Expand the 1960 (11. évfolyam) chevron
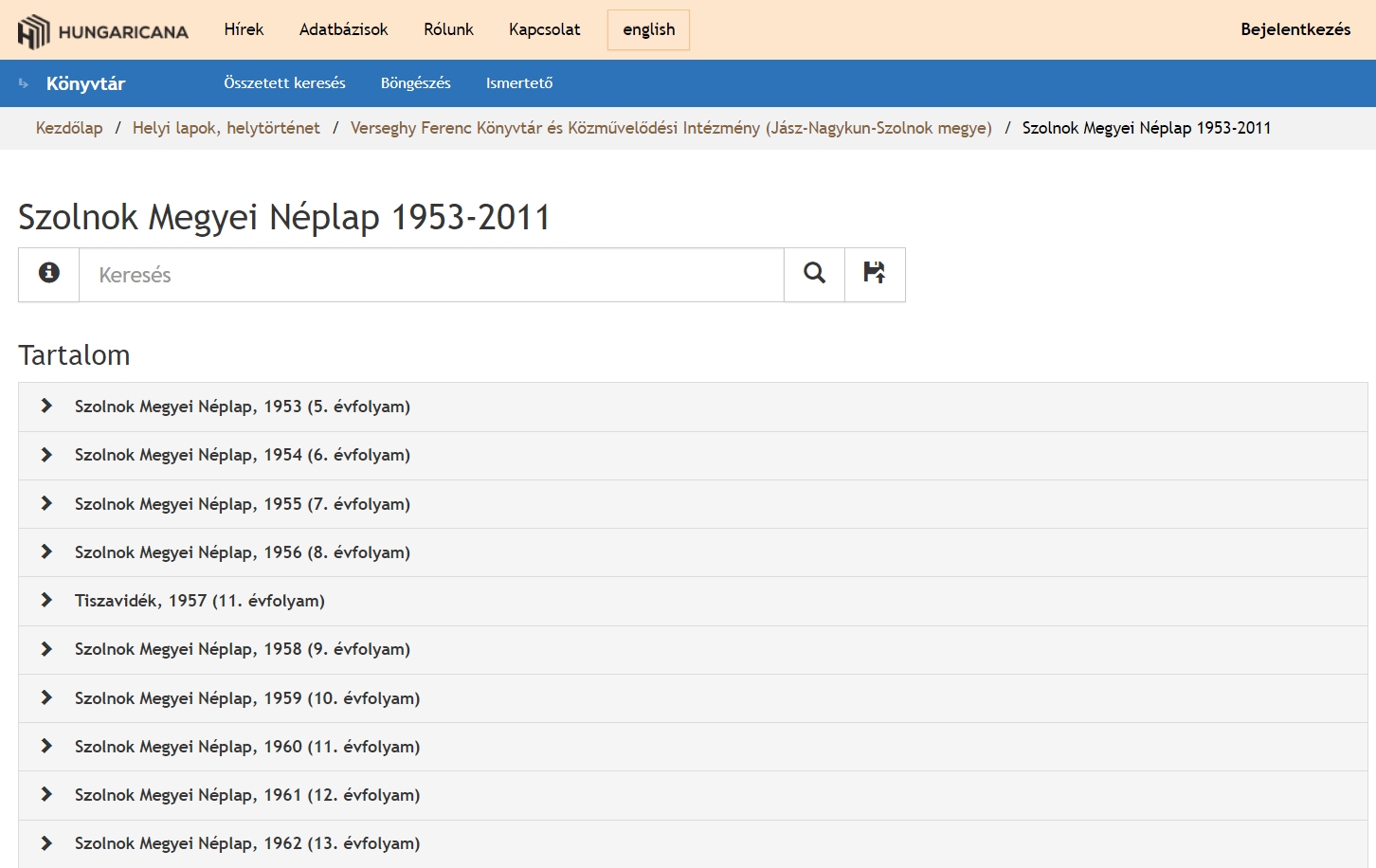 pos(46,746)
